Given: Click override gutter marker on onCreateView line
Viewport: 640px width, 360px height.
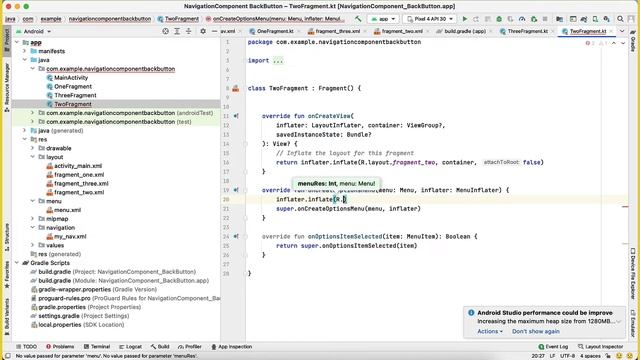Looking at the screenshot, I should point(236,116).
